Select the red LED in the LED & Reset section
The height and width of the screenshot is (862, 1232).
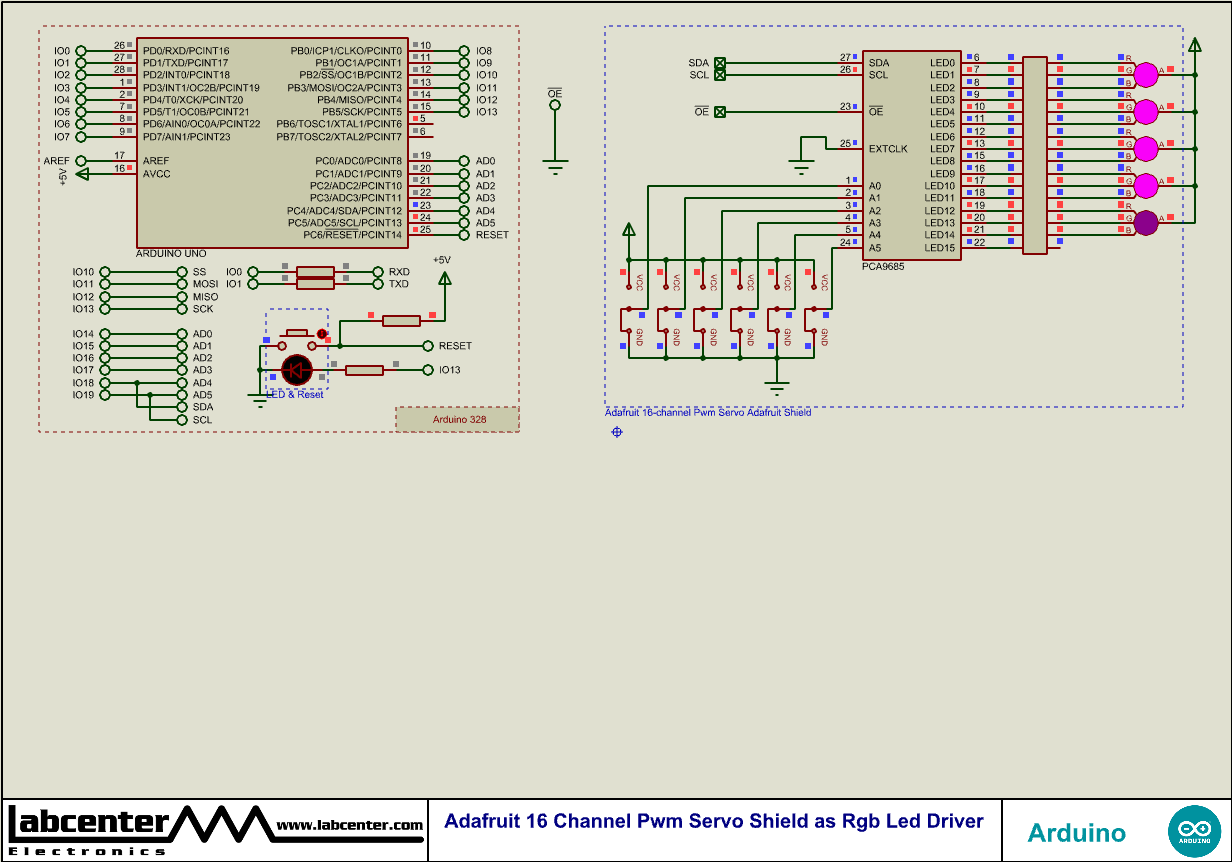tap(296, 370)
